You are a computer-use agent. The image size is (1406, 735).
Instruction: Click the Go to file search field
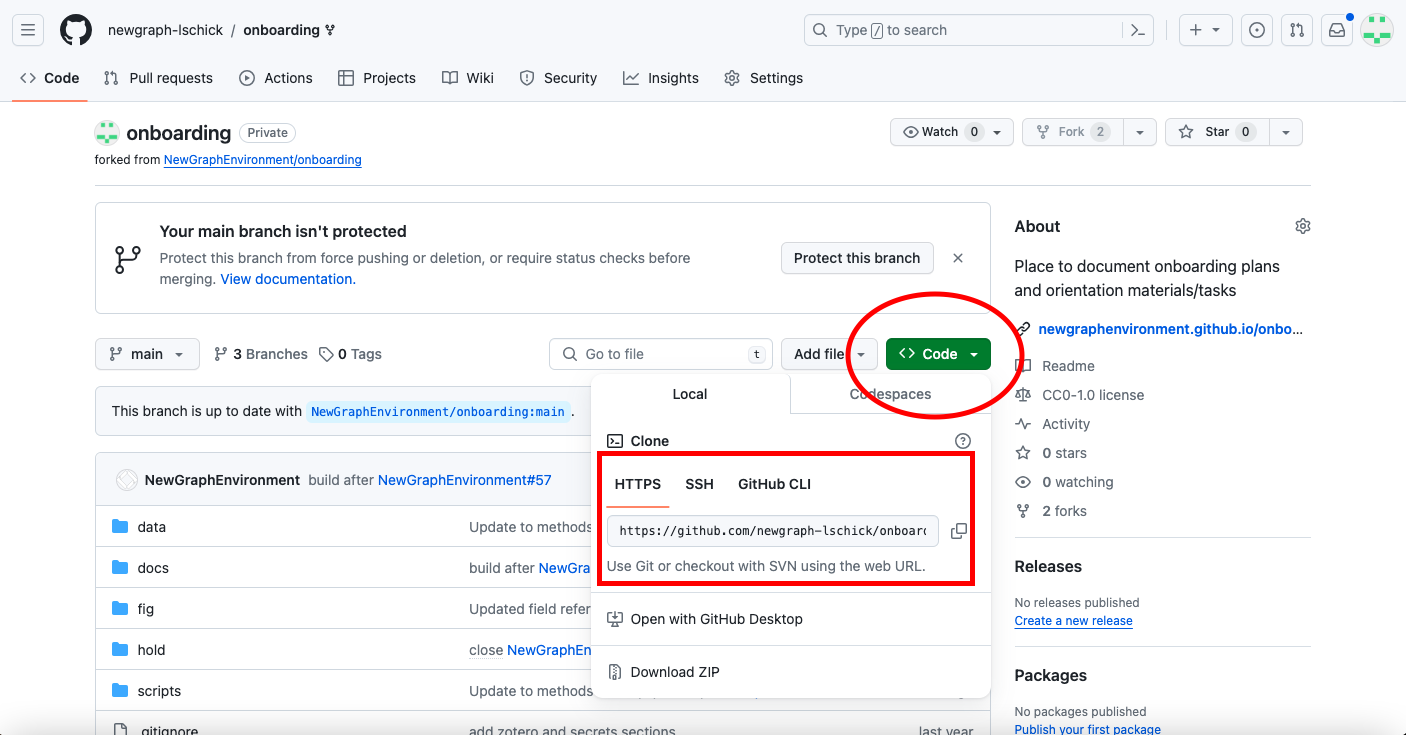pyautogui.click(x=661, y=354)
